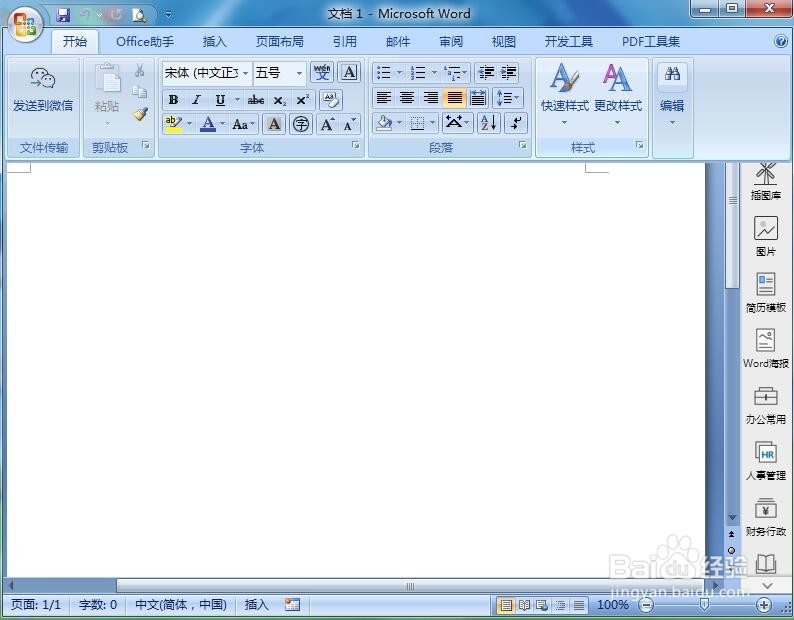Open the font dialog launcher

pos(355,145)
